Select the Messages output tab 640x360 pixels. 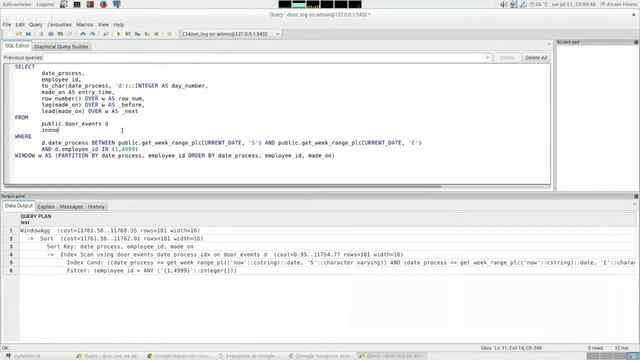71,207
